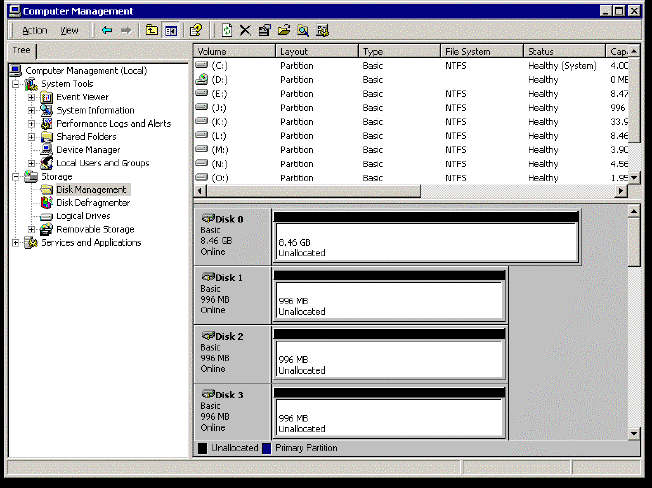The height and width of the screenshot is (488, 652).
Task: Click the Help question mark toolbar icon
Action: [x=196, y=30]
